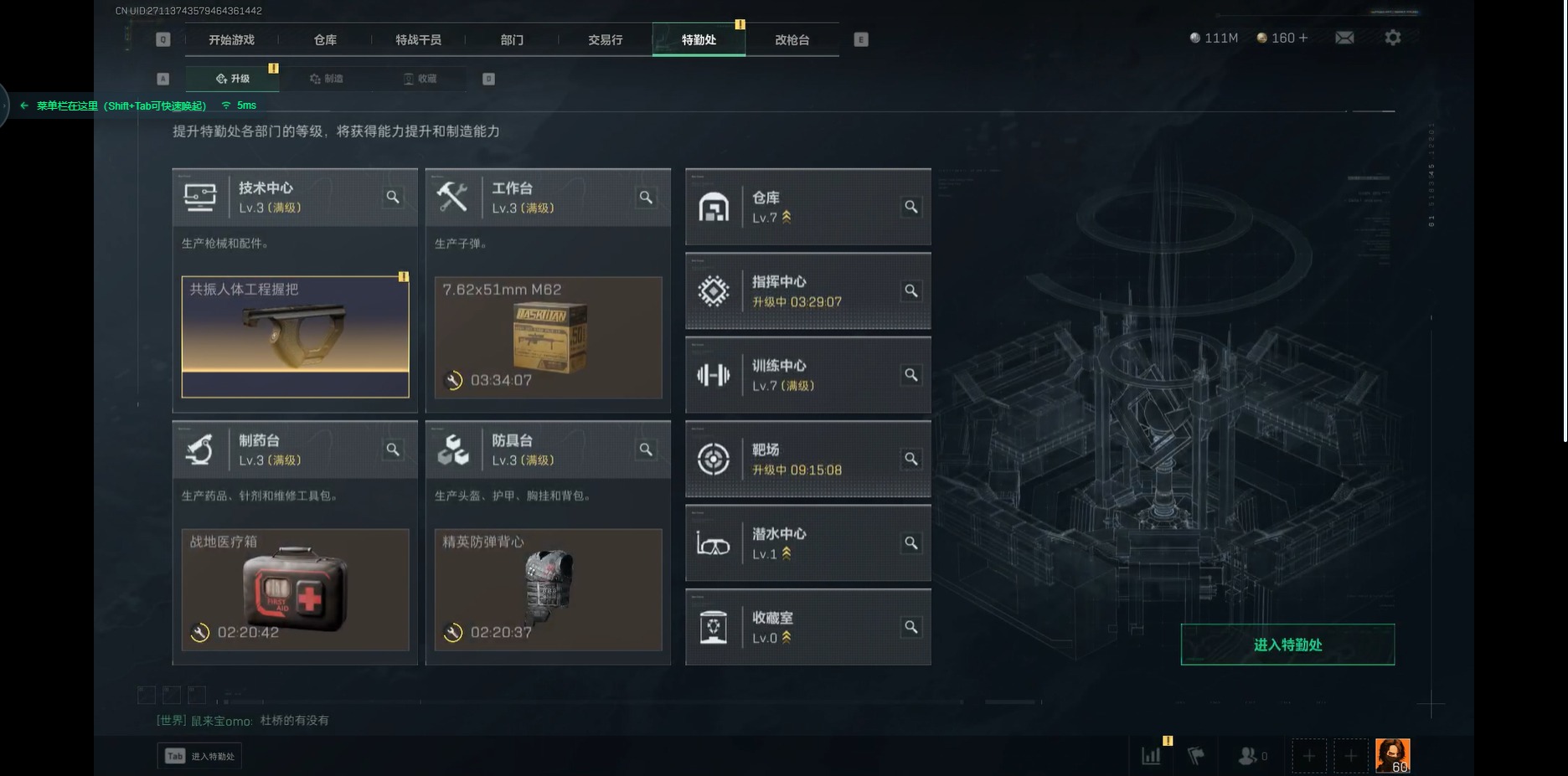Expand the 收藏室 upgrade panel
This screenshot has height=776, width=1568.
(808, 627)
